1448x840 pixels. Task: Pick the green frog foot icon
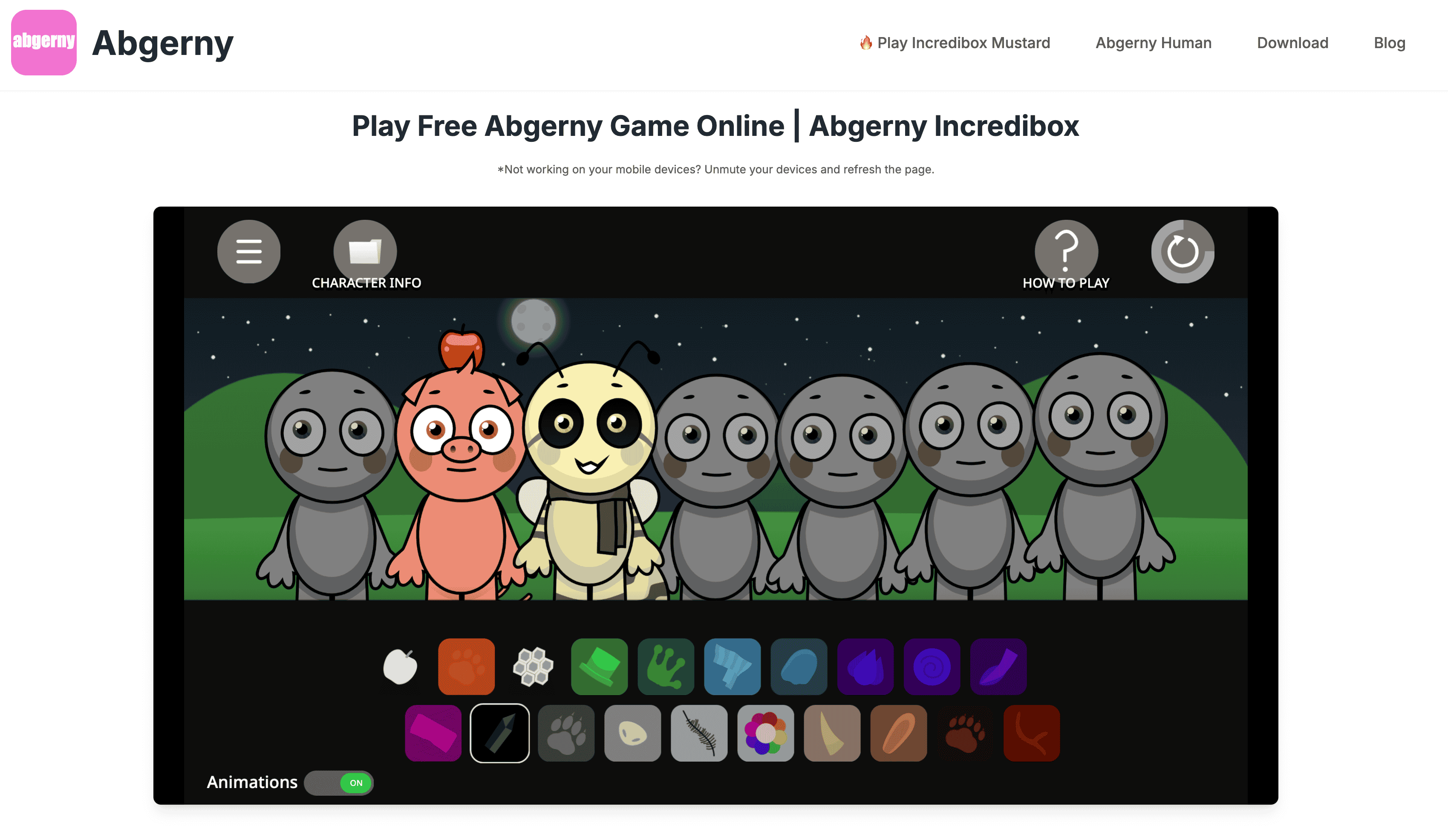click(666, 667)
